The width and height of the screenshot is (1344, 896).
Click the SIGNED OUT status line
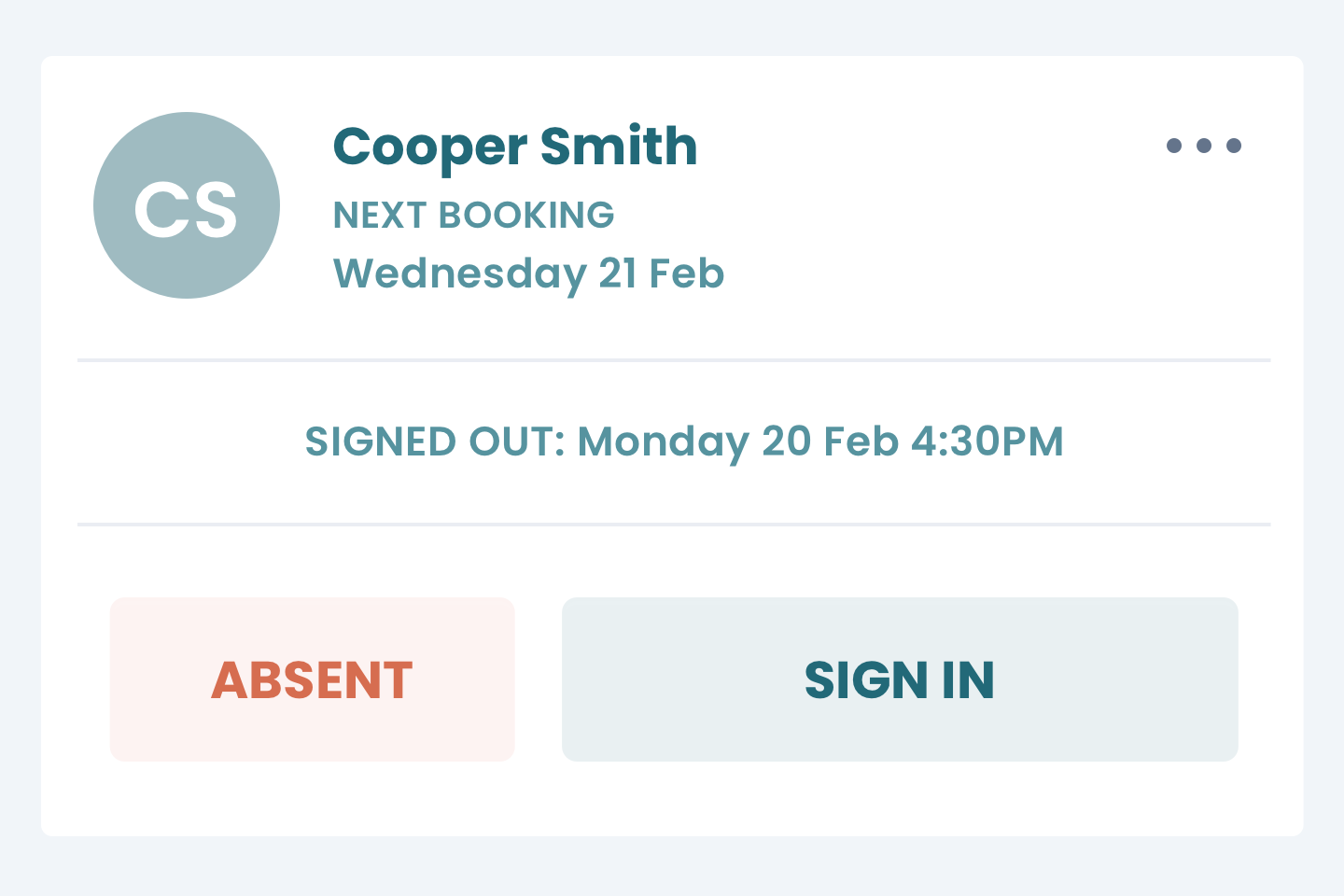coord(684,442)
